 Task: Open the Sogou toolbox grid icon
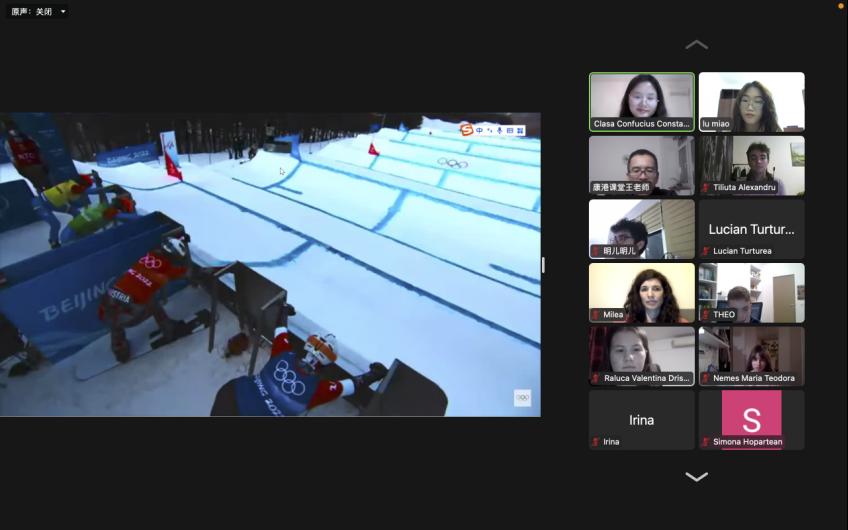[520, 130]
